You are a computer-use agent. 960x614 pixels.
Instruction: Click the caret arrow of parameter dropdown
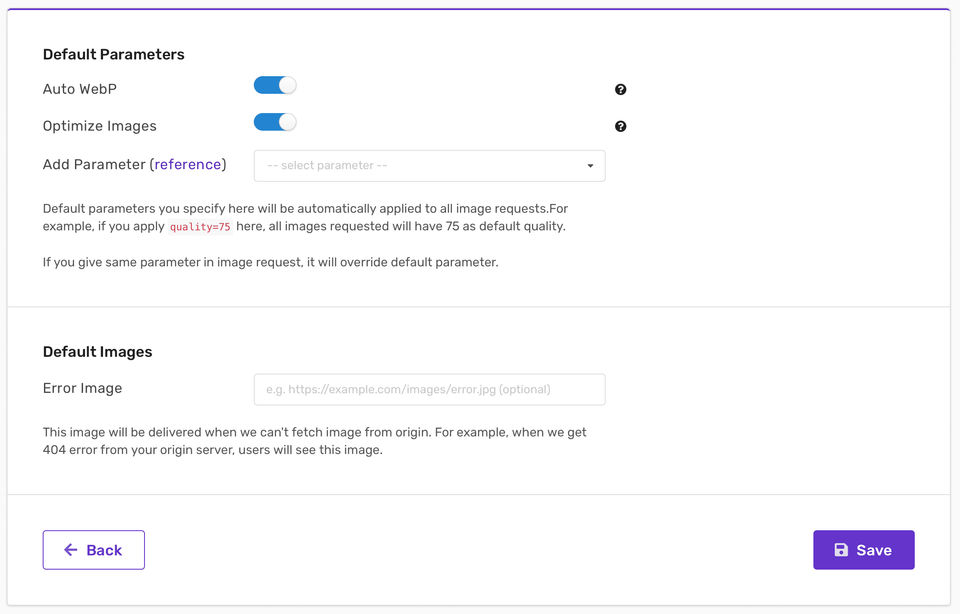(x=590, y=166)
